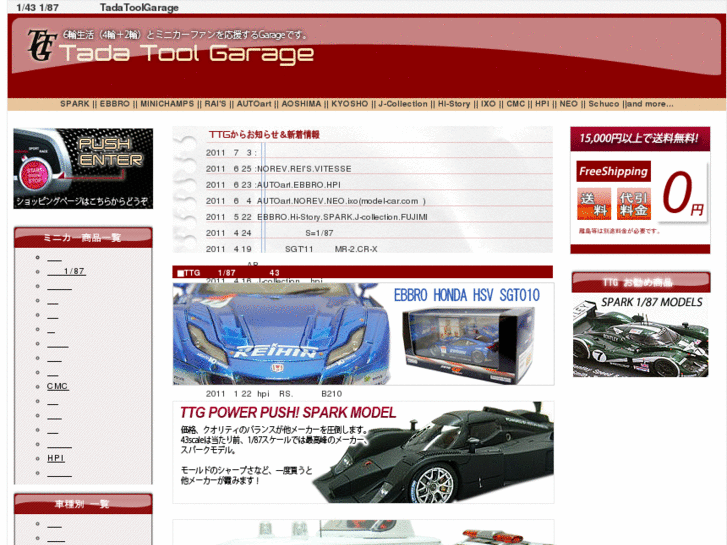Click the Tada Tool Garage logo
Viewport: 727px width, 545px height.
[x=170, y=47]
